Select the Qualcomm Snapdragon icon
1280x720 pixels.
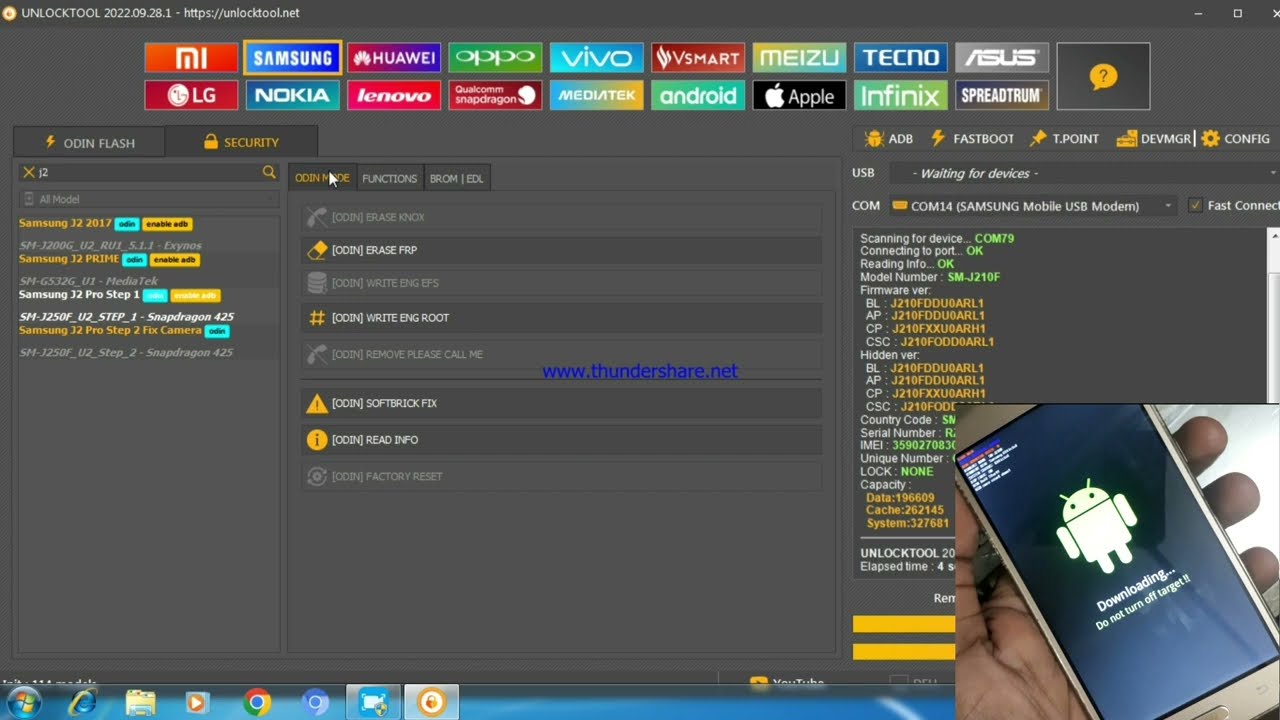[495, 95]
